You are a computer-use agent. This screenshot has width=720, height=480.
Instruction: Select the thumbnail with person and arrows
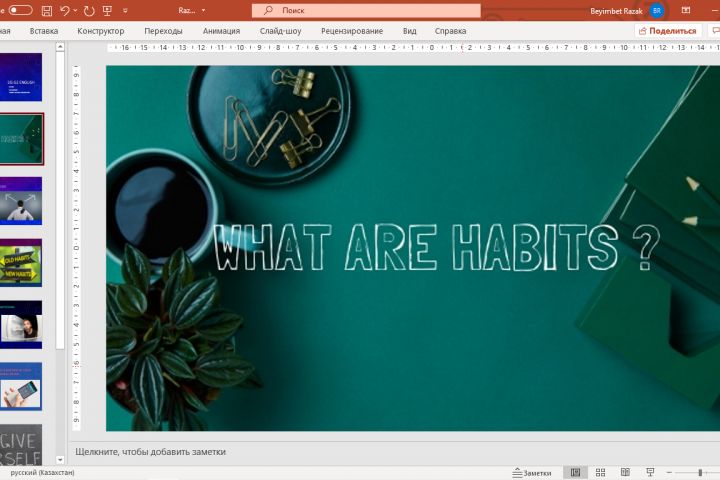21,201
